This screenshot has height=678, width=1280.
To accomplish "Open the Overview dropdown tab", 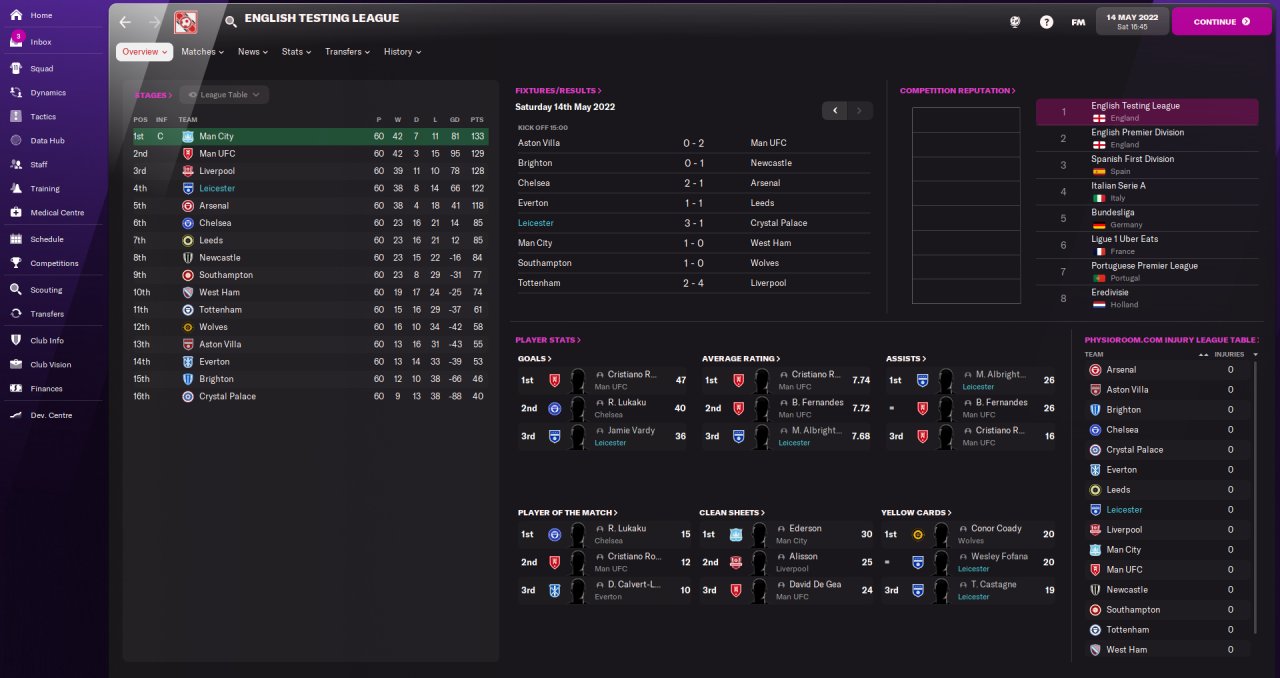I will 145,52.
